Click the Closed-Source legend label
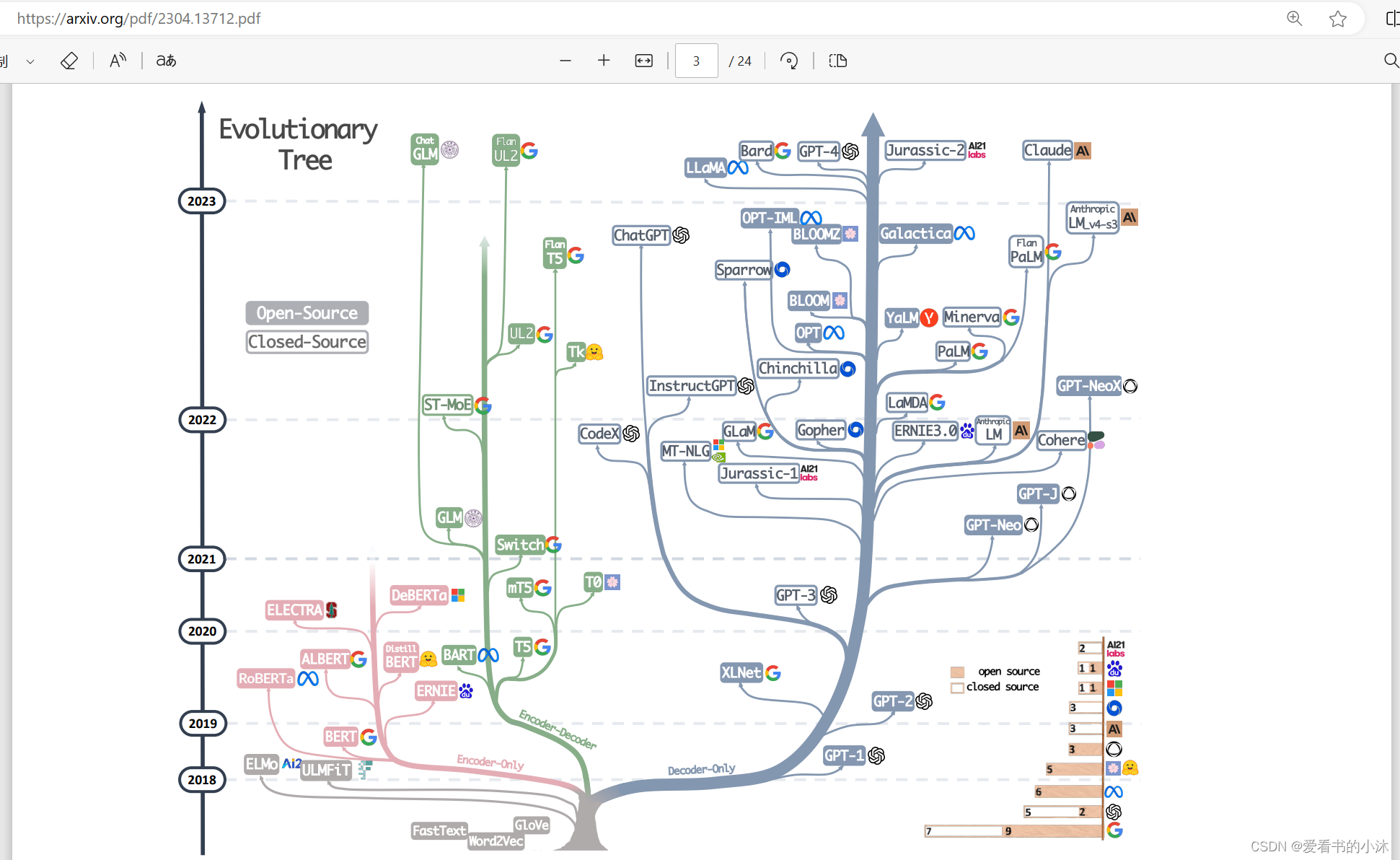Viewport: 1400px width, 860px height. pos(307,342)
